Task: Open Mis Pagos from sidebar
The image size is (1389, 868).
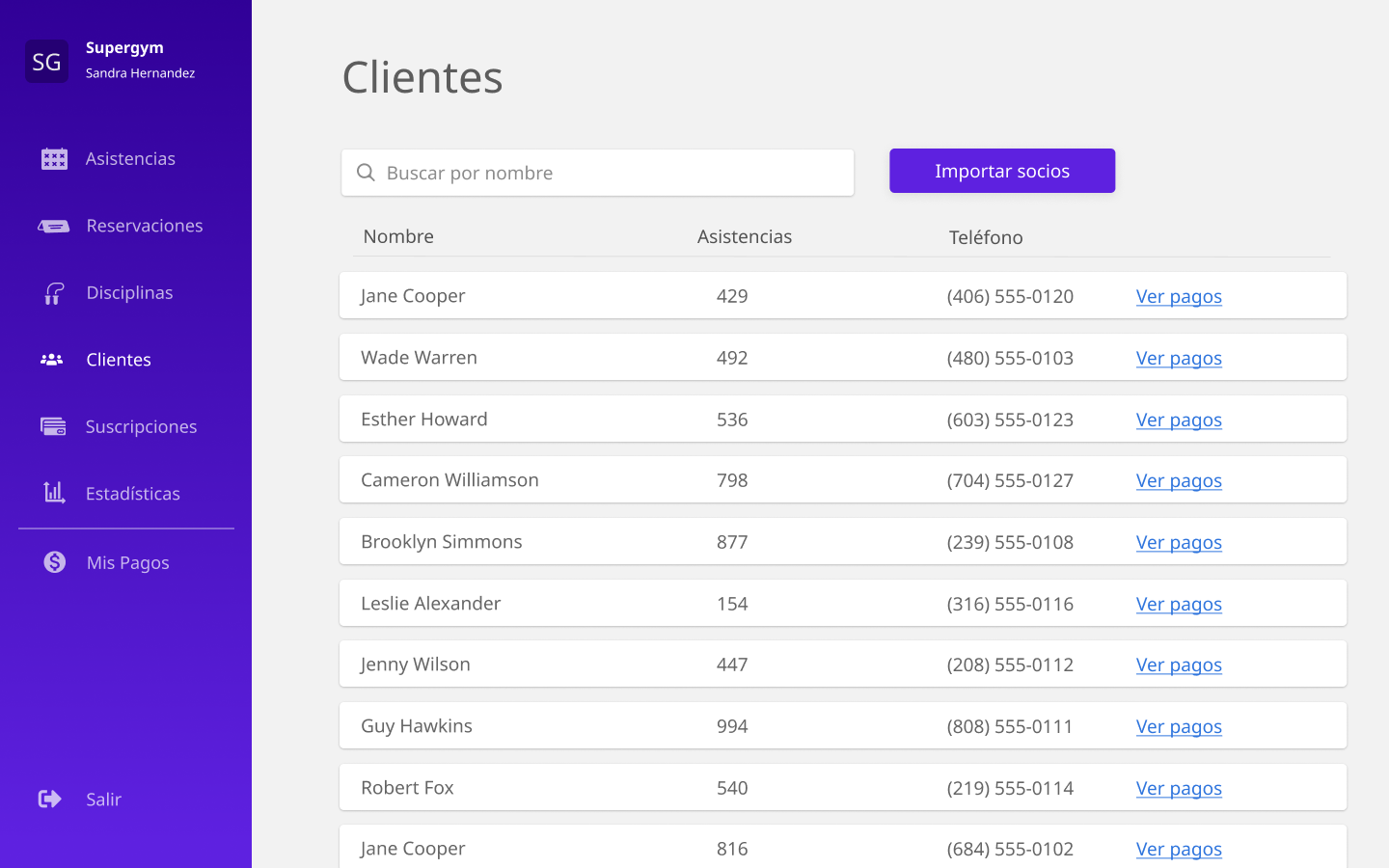Action: point(126,562)
